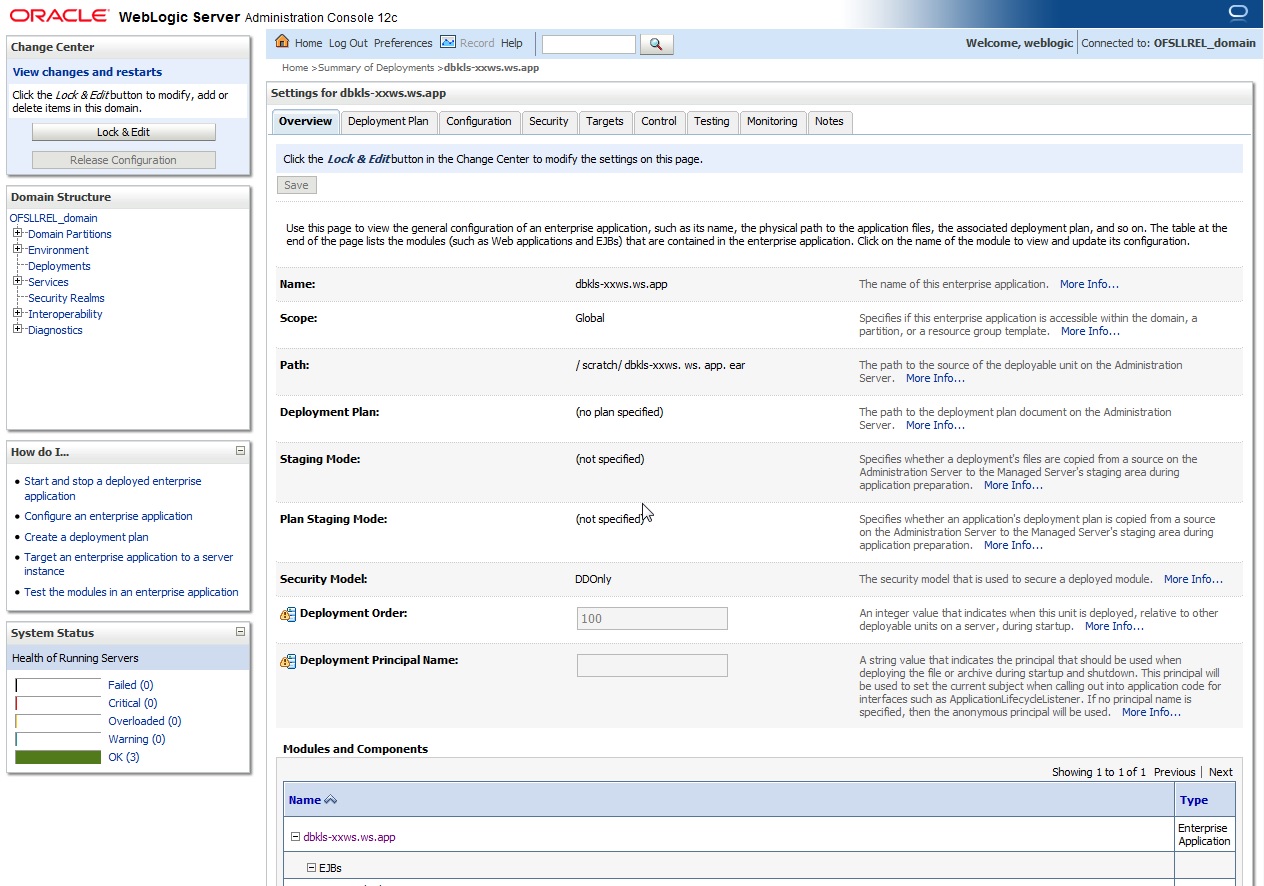The image size is (1264, 886).
Task: Click the Overloaded (0) status link
Action: [x=144, y=721]
